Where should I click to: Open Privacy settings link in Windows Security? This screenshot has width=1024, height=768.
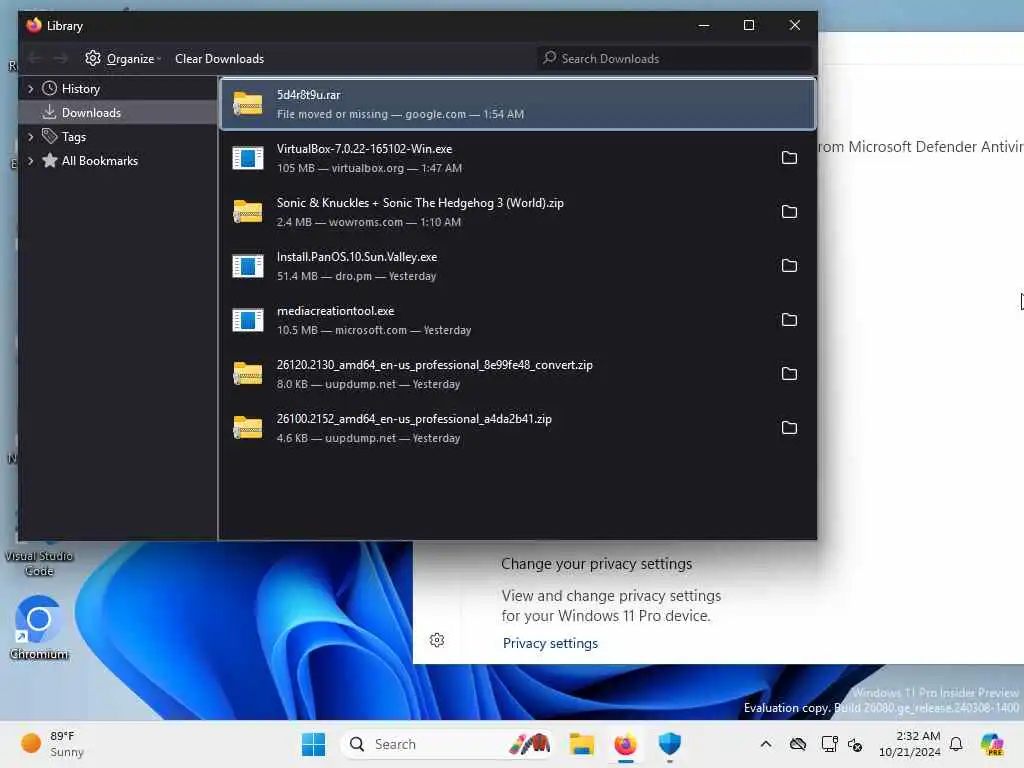[550, 643]
